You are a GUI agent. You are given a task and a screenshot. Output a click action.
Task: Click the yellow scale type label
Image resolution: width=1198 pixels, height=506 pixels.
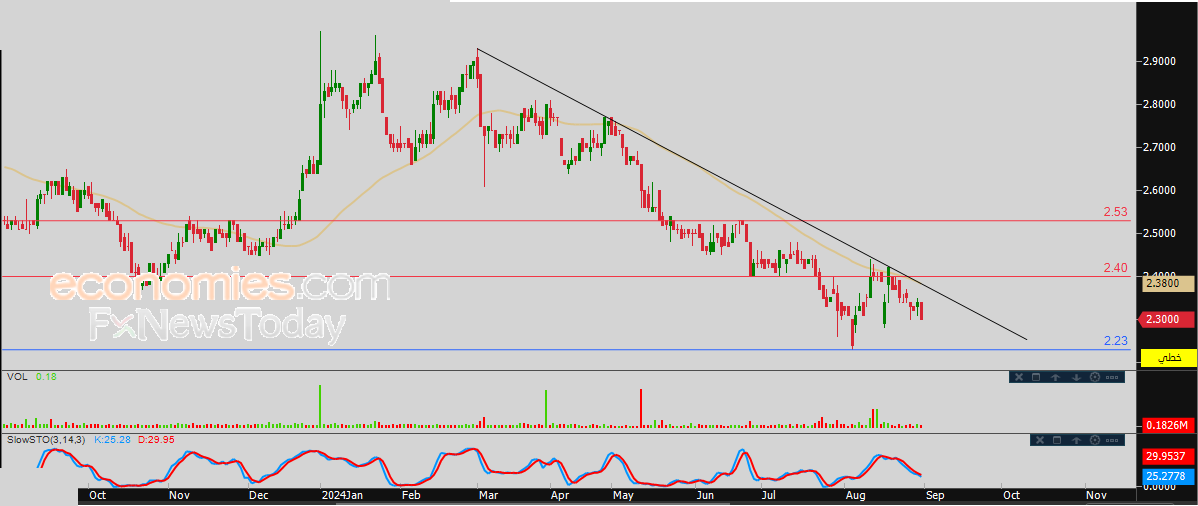click(x=1168, y=358)
